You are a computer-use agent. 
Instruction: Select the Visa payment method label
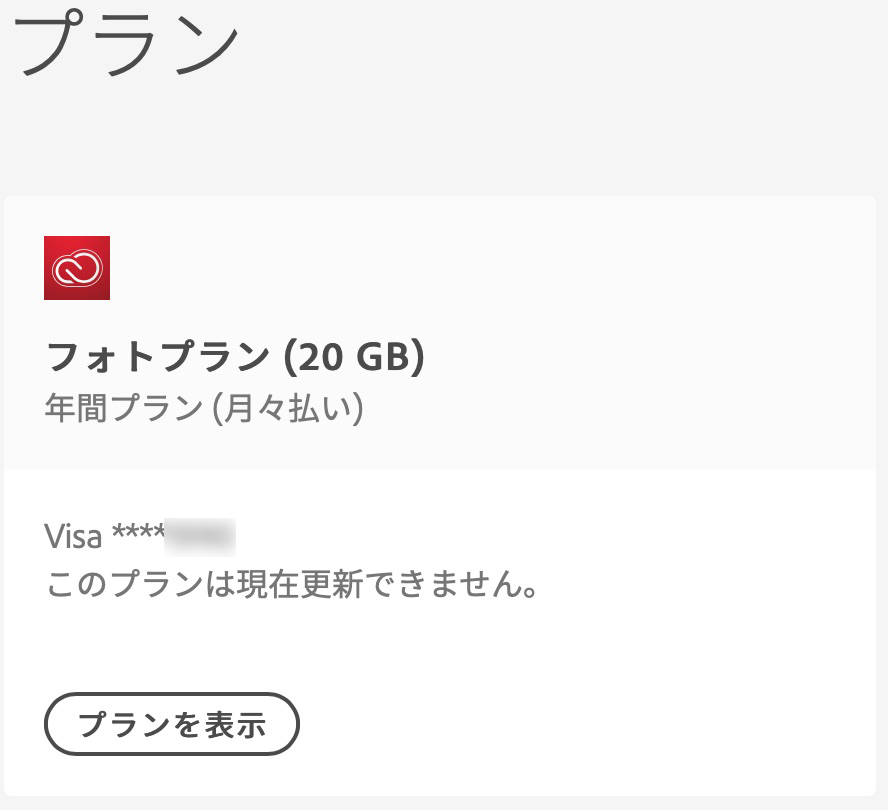point(73,536)
